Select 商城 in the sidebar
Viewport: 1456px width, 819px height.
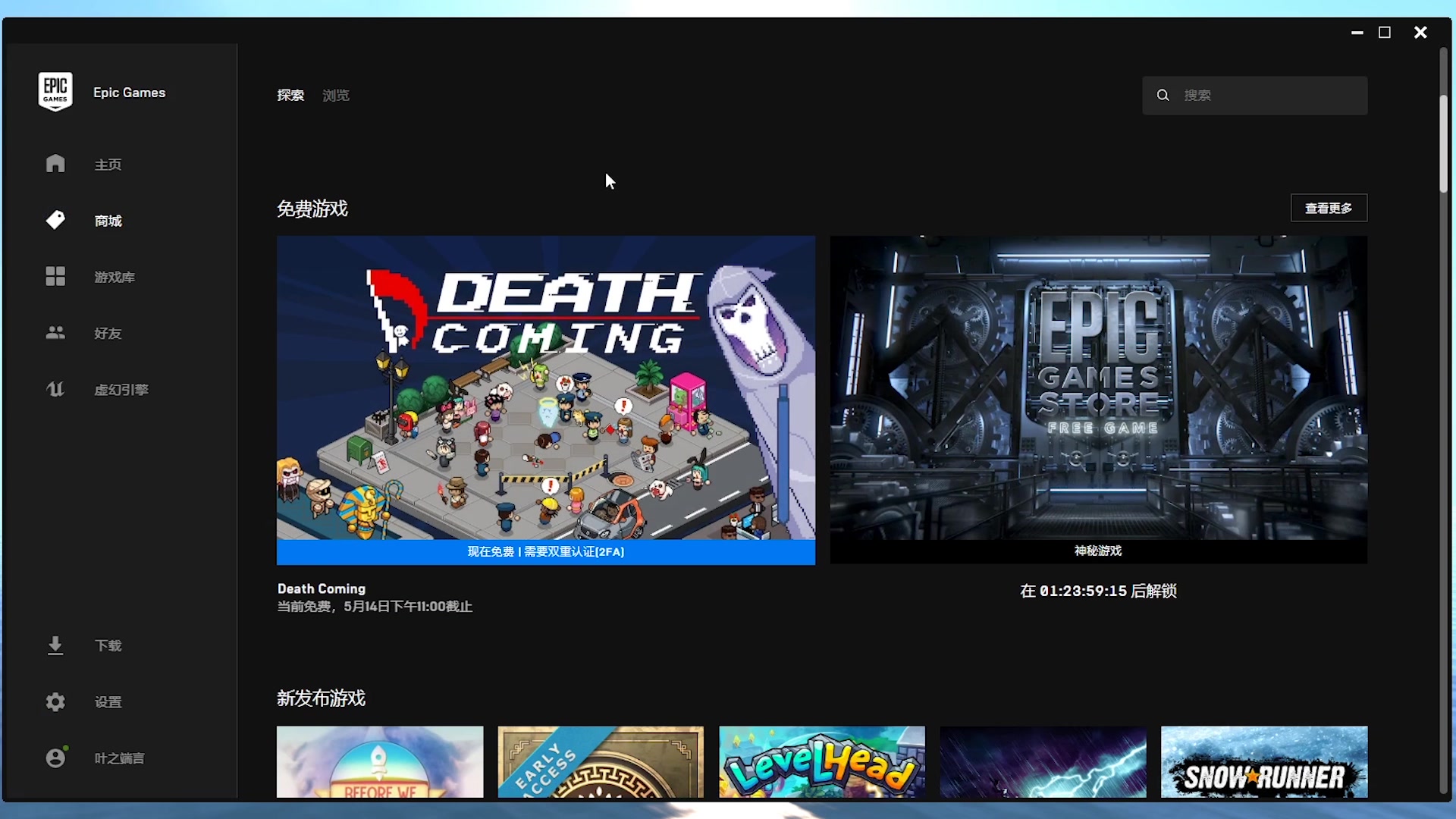[x=108, y=221]
